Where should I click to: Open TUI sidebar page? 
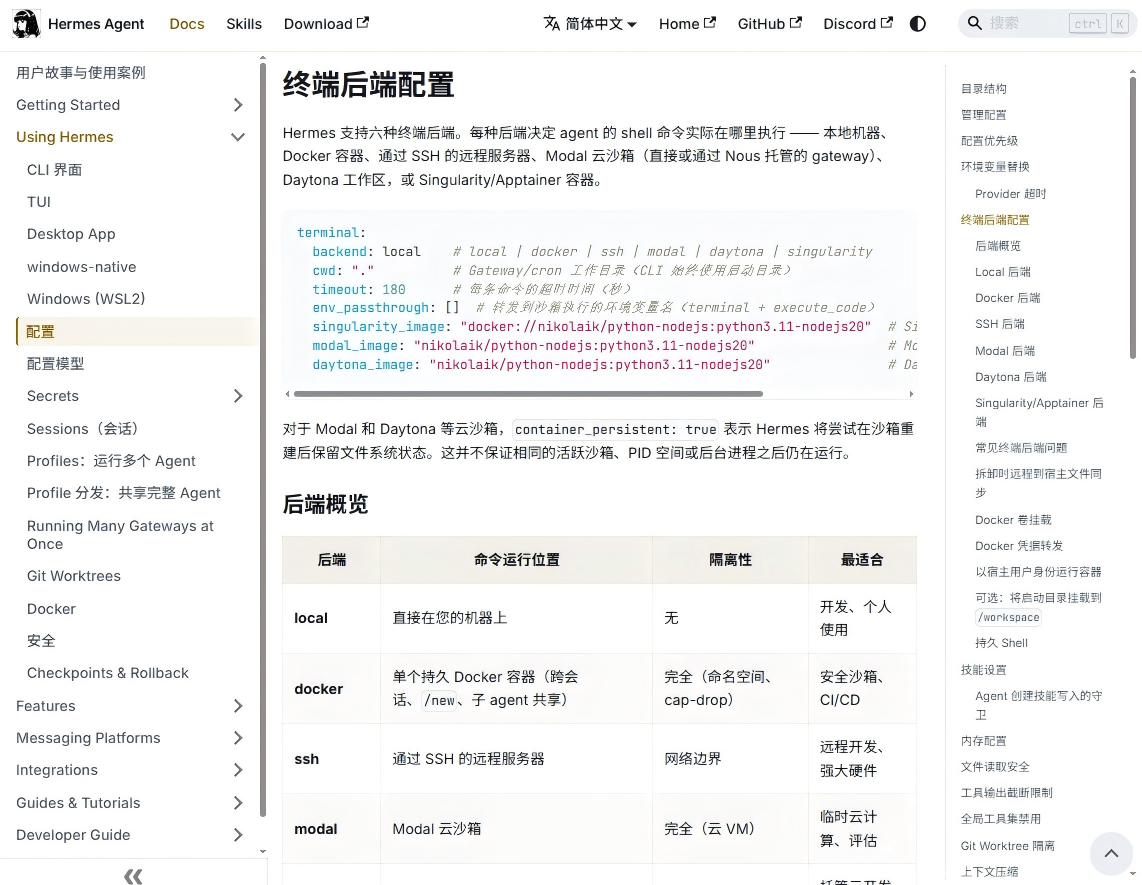(39, 202)
